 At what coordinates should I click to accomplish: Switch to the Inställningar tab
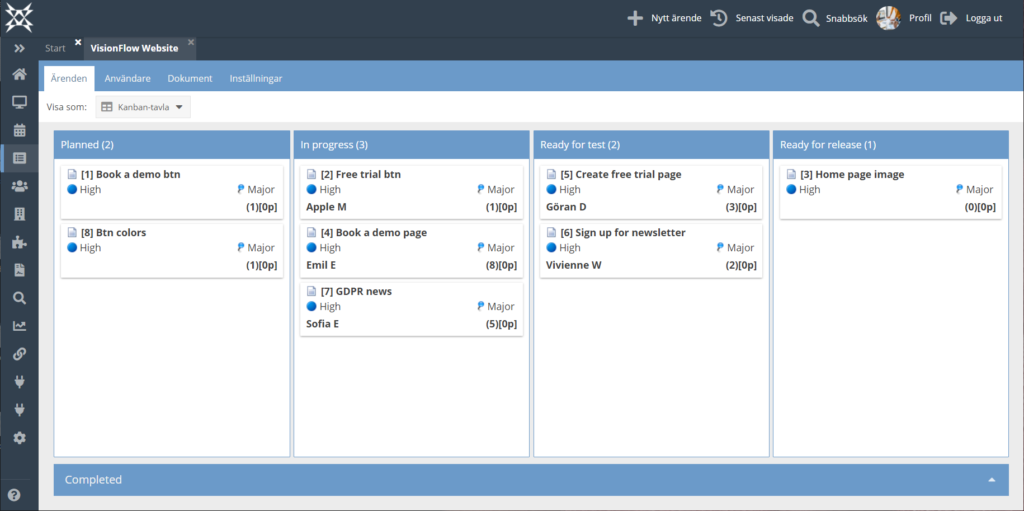(256, 78)
